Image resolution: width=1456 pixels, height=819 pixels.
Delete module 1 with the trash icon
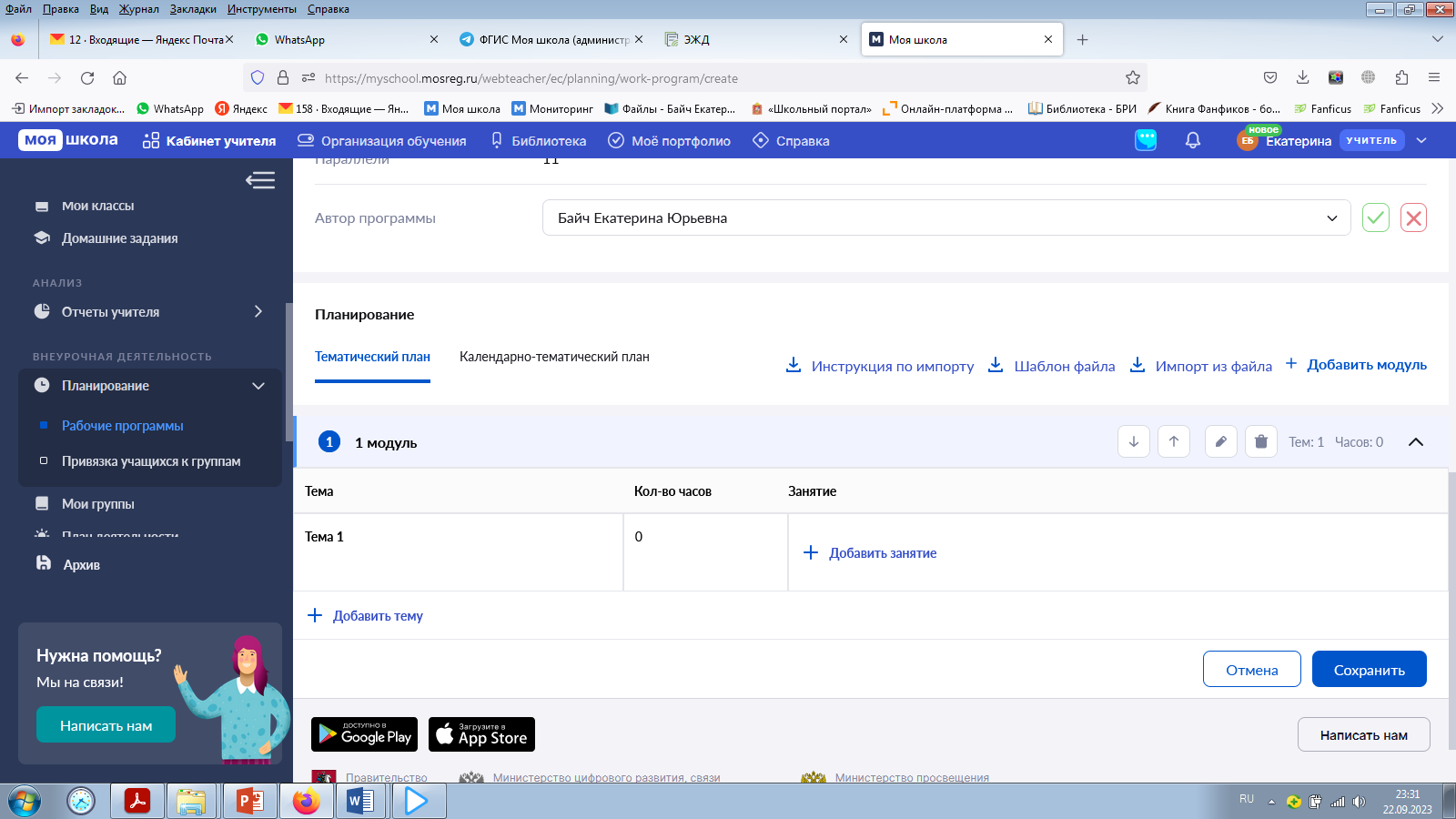tap(1261, 441)
